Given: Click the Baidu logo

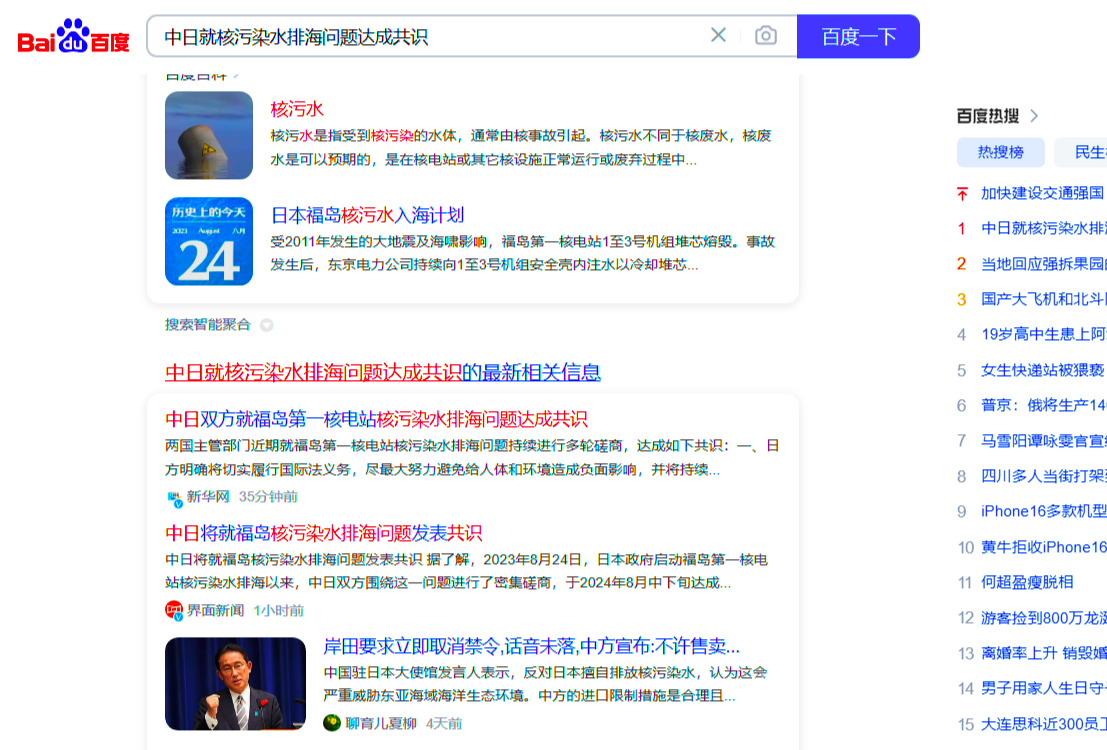Looking at the screenshot, I should (74, 37).
